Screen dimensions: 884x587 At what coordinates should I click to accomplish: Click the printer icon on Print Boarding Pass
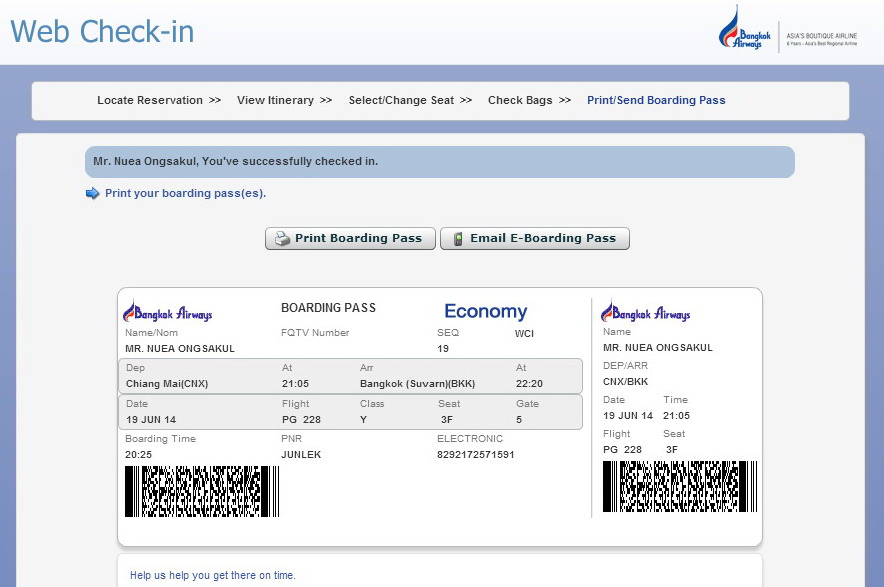tap(282, 239)
